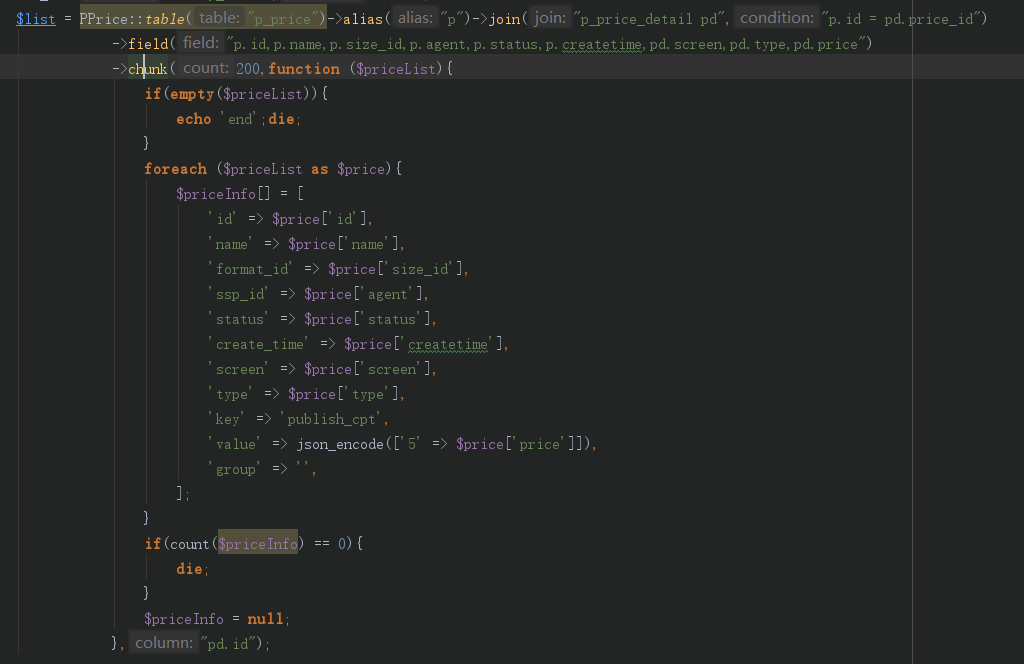Click the foreach keyword
This screenshot has width=1024, height=664.
pos(175,169)
